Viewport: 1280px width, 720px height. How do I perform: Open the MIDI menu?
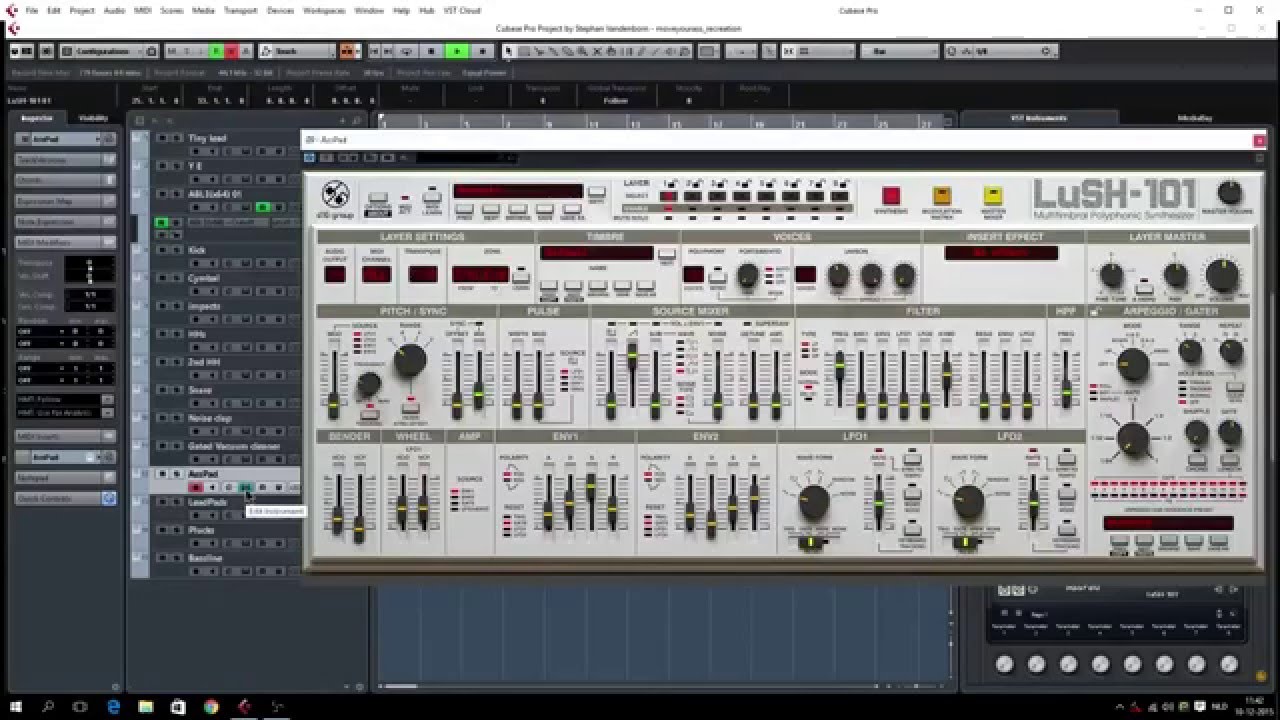click(x=141, y=10)
